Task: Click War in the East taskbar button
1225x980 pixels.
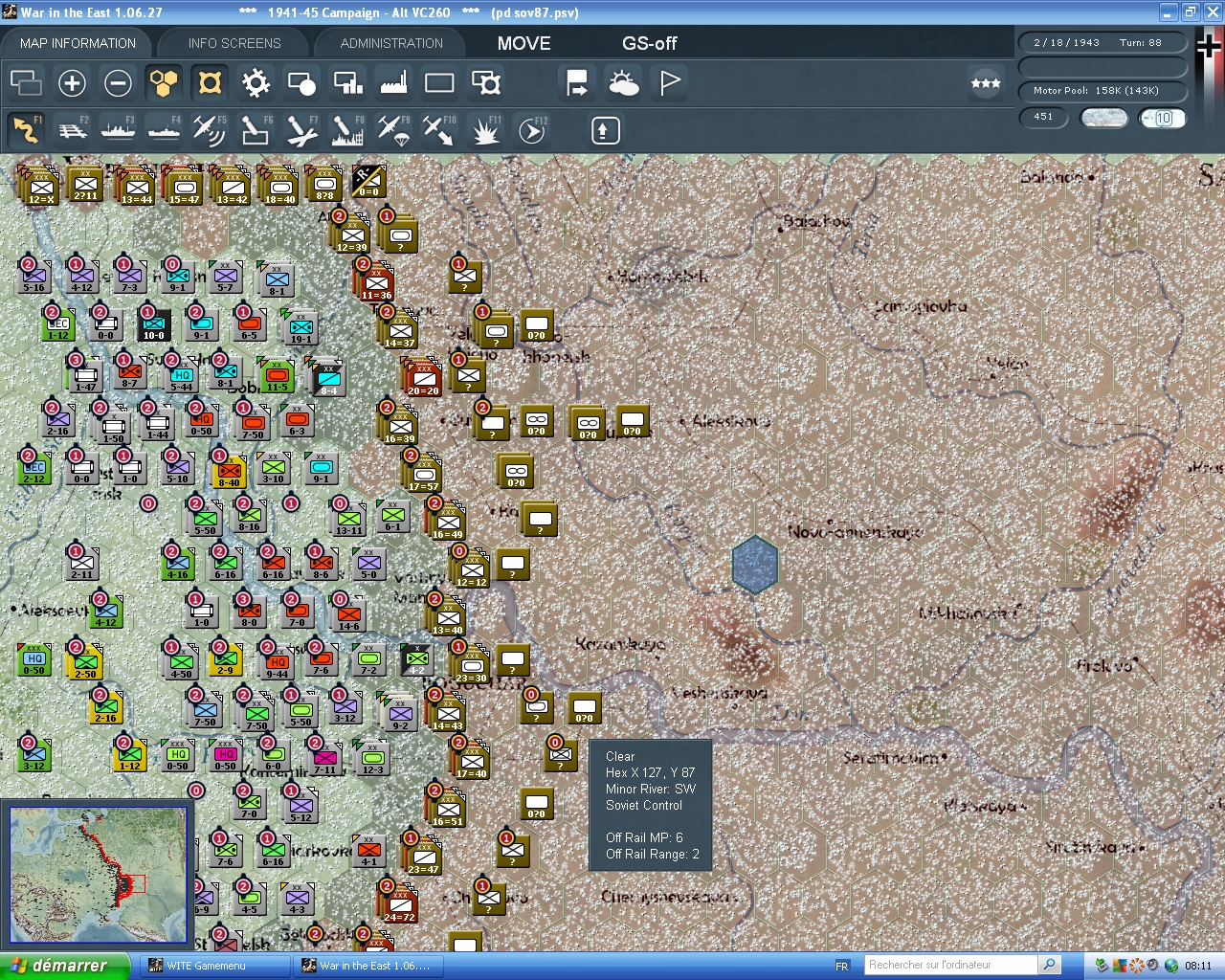Action: (x=367, y=966)
